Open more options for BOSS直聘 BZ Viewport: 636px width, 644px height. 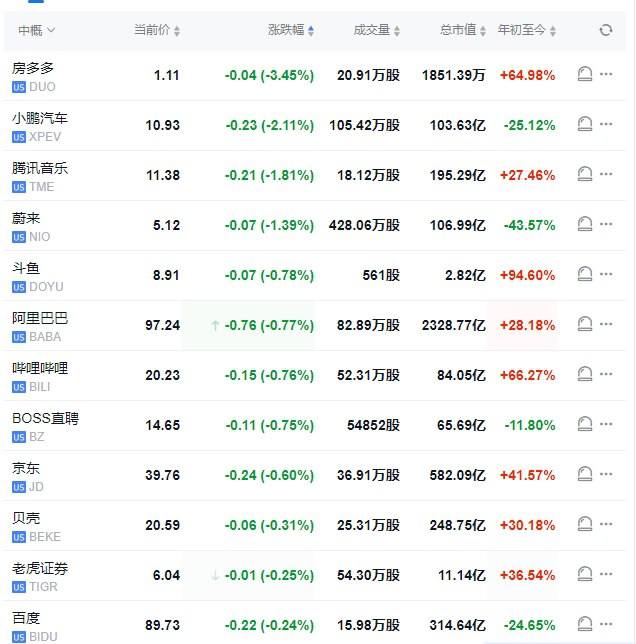[606, 424]
